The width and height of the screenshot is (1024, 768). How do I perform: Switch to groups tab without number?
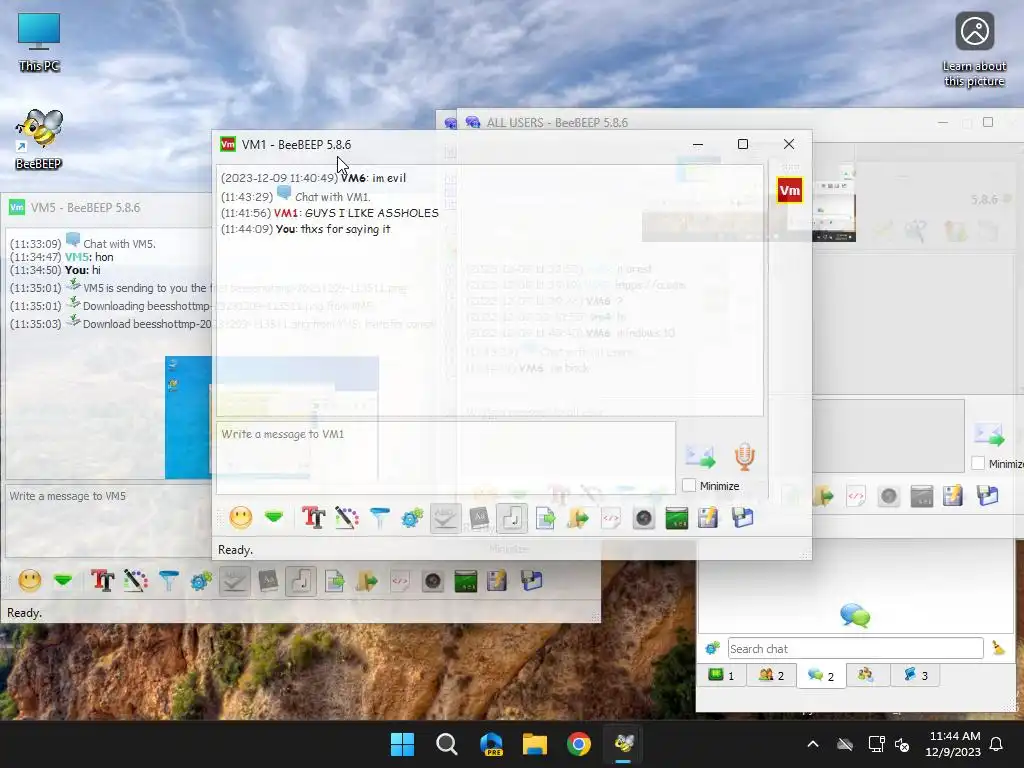(x=866, y=675)
